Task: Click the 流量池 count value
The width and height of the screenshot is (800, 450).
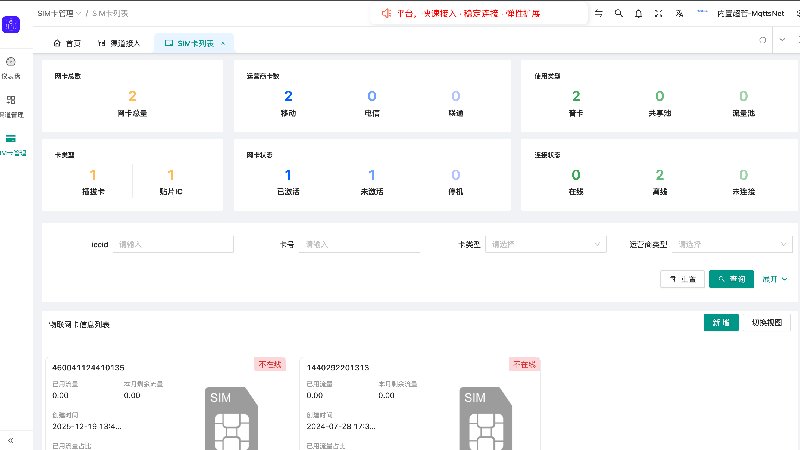Action: 743,96
